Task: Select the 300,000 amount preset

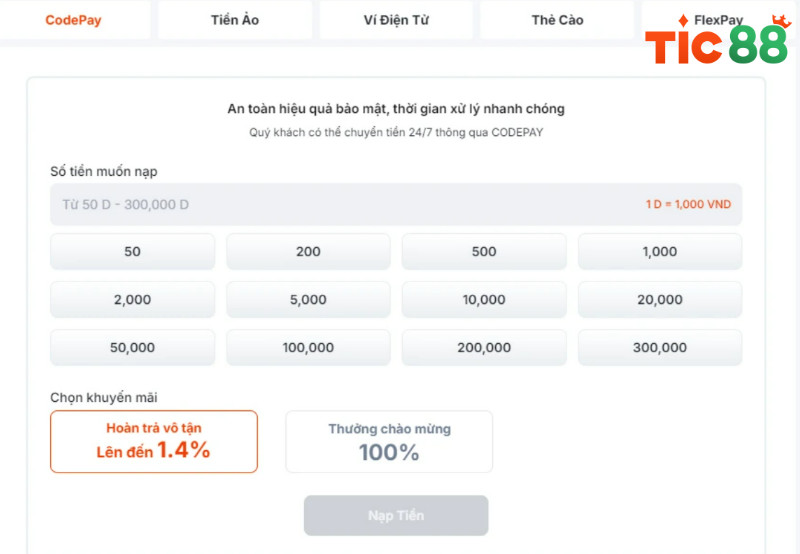Action: (x=660, y=348)
